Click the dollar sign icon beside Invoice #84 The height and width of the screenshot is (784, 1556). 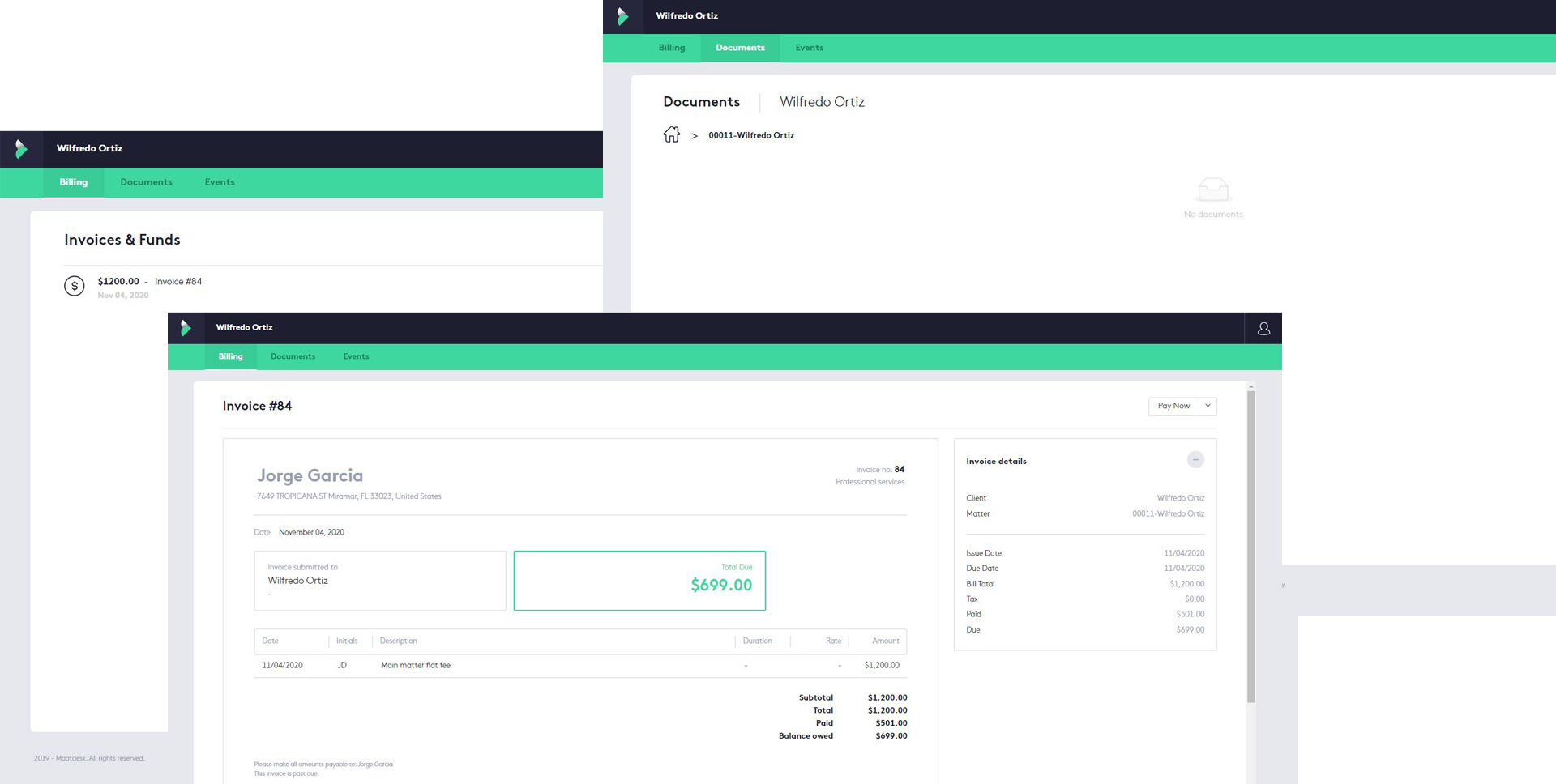pos(75,286)
